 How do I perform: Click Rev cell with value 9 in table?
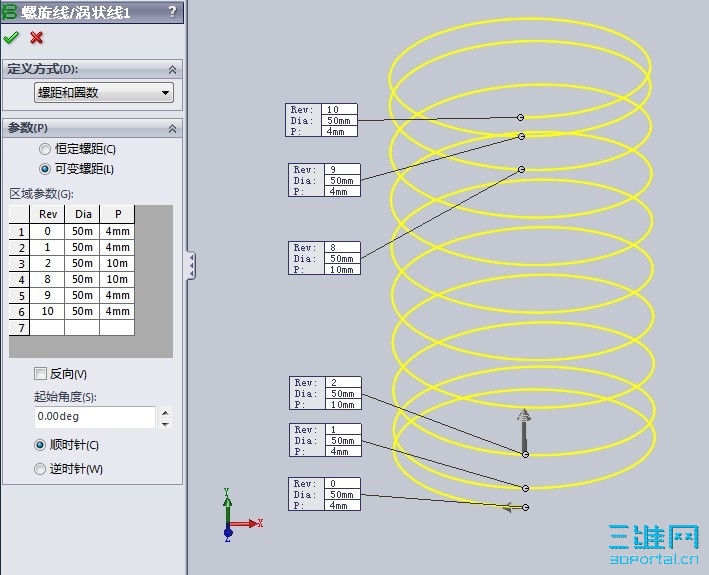pyautogui.click(x=47, y=295)
